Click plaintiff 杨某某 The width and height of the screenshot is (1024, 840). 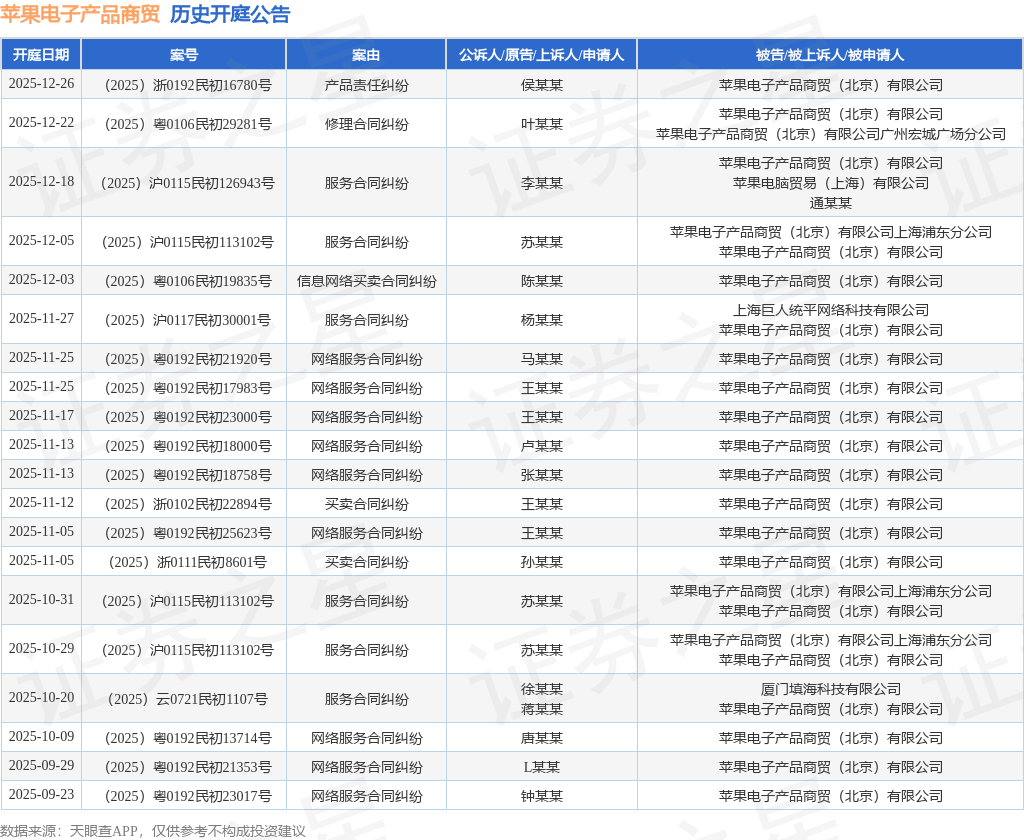[541, 320]
